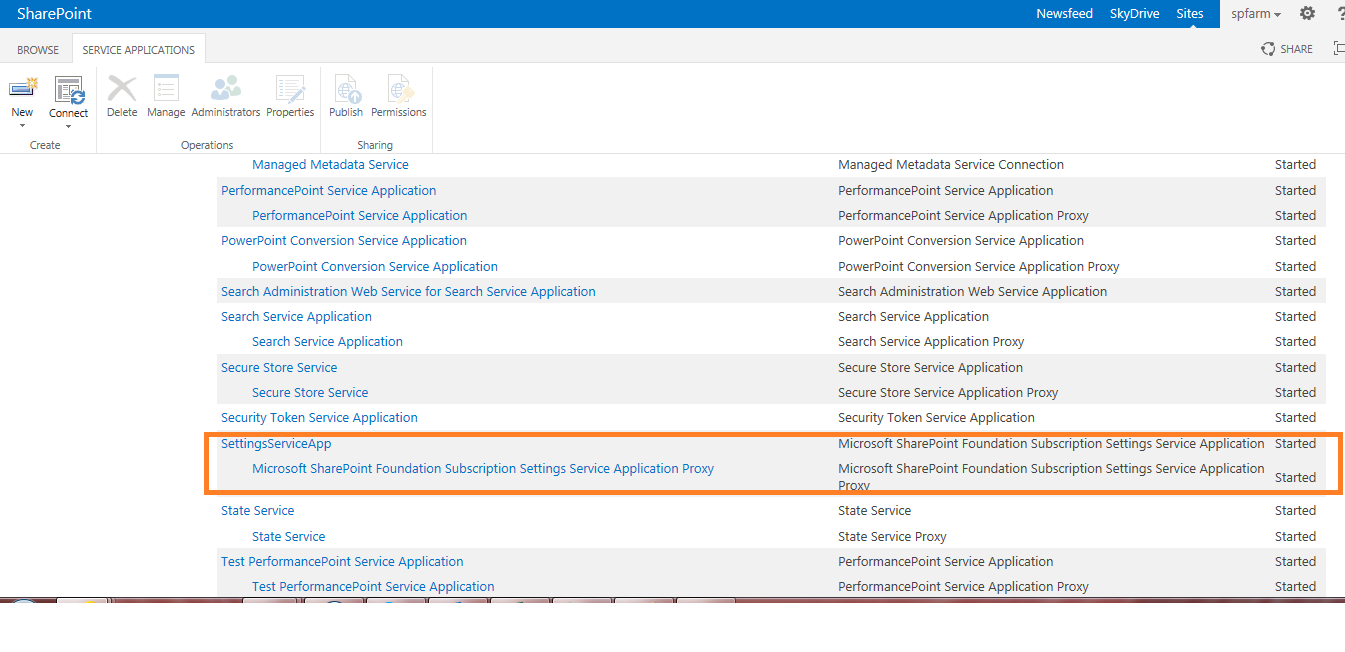
Task: Open the SettingsServiceApp link
Action: tap(276, 443)
